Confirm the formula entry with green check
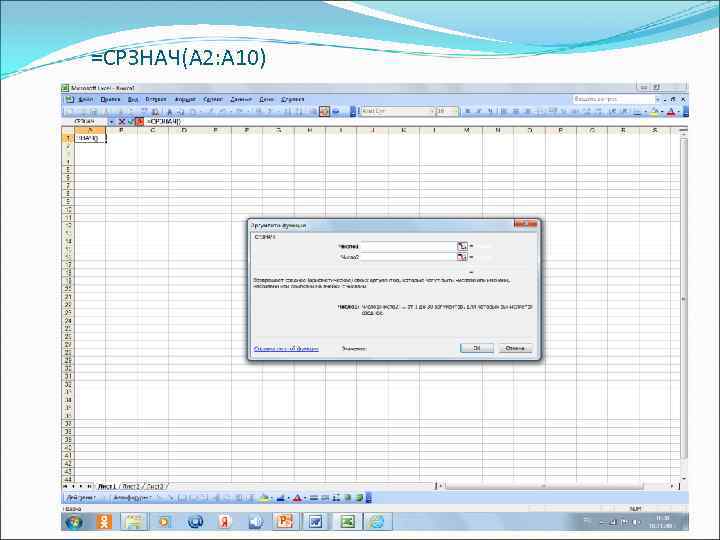 click(x=130, y=122)
